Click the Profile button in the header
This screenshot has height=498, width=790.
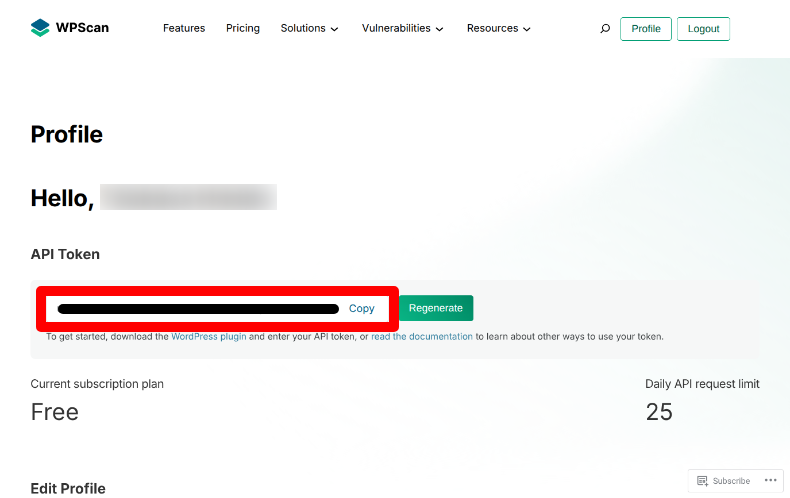point(646,29)
